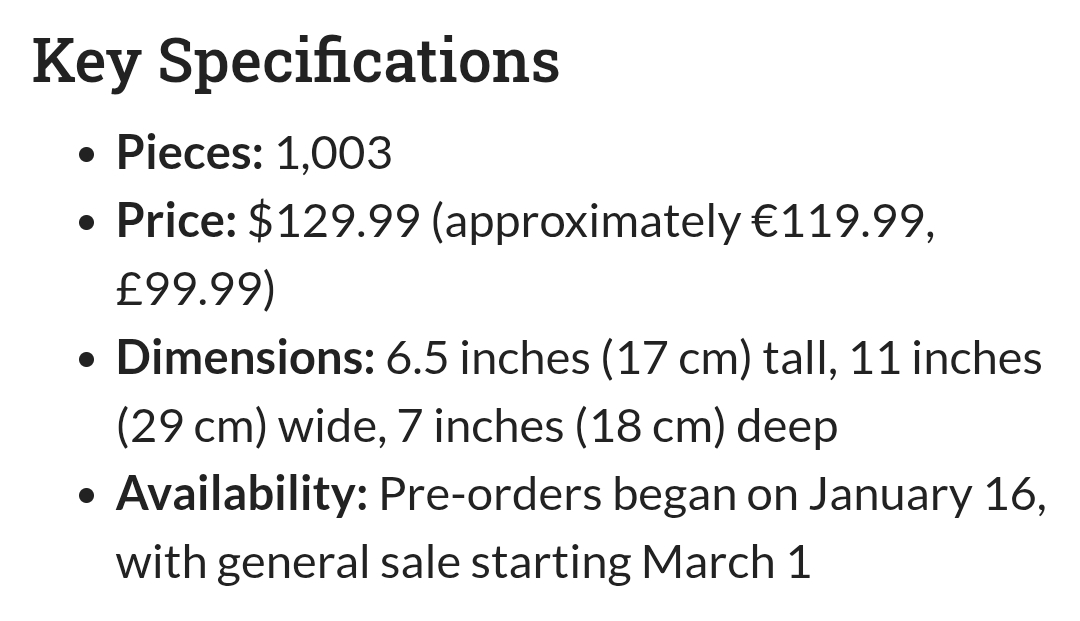Select the £99.99 pound price
The image size is (1080, 621).
click(190, 290)
